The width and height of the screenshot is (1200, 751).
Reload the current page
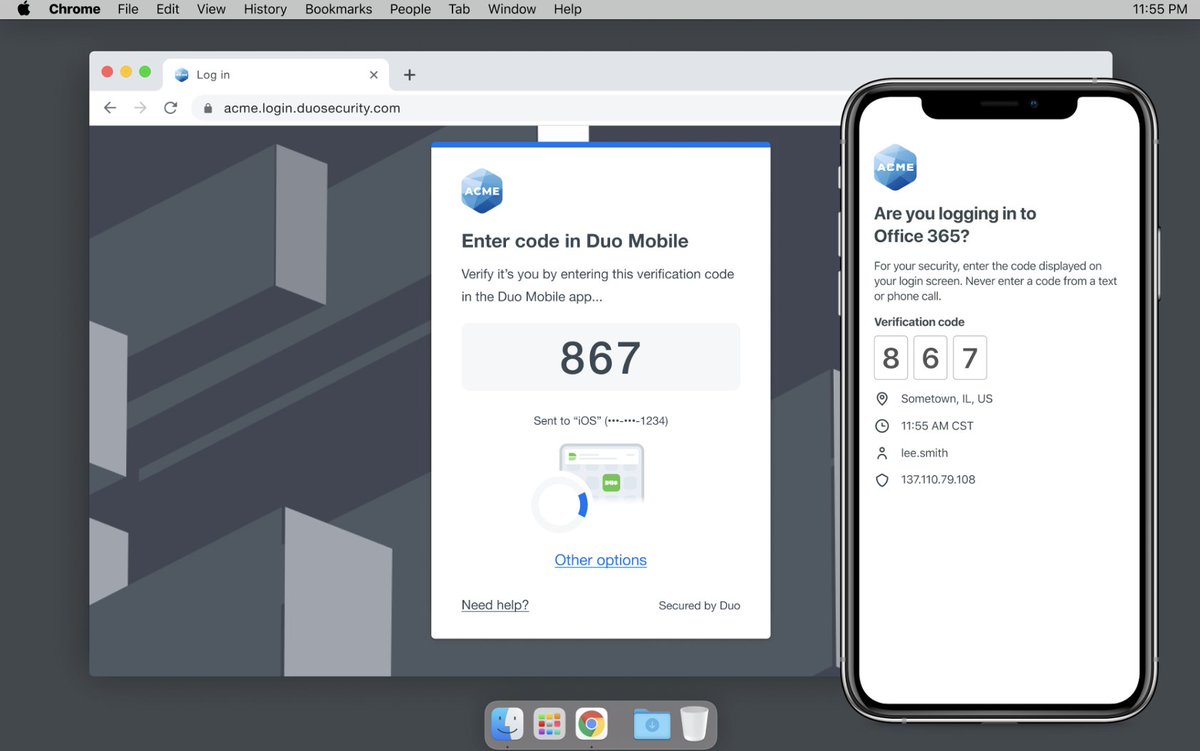click(171, 108)
